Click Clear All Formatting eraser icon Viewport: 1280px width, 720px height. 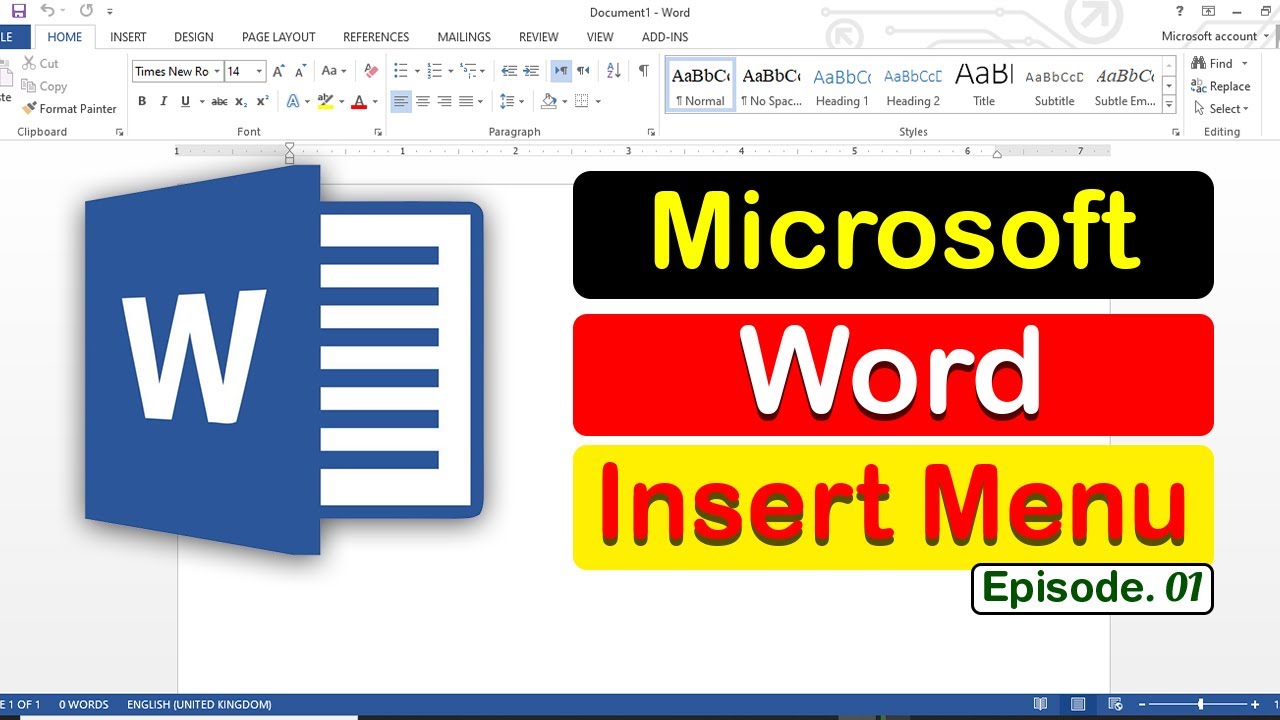[371, 71]
